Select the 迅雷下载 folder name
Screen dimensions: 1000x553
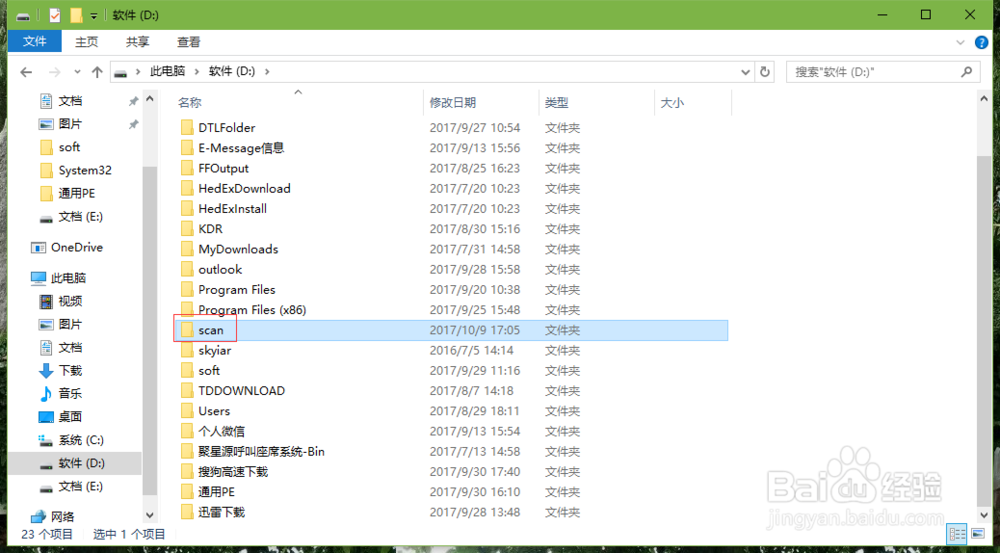click(221, 512)
